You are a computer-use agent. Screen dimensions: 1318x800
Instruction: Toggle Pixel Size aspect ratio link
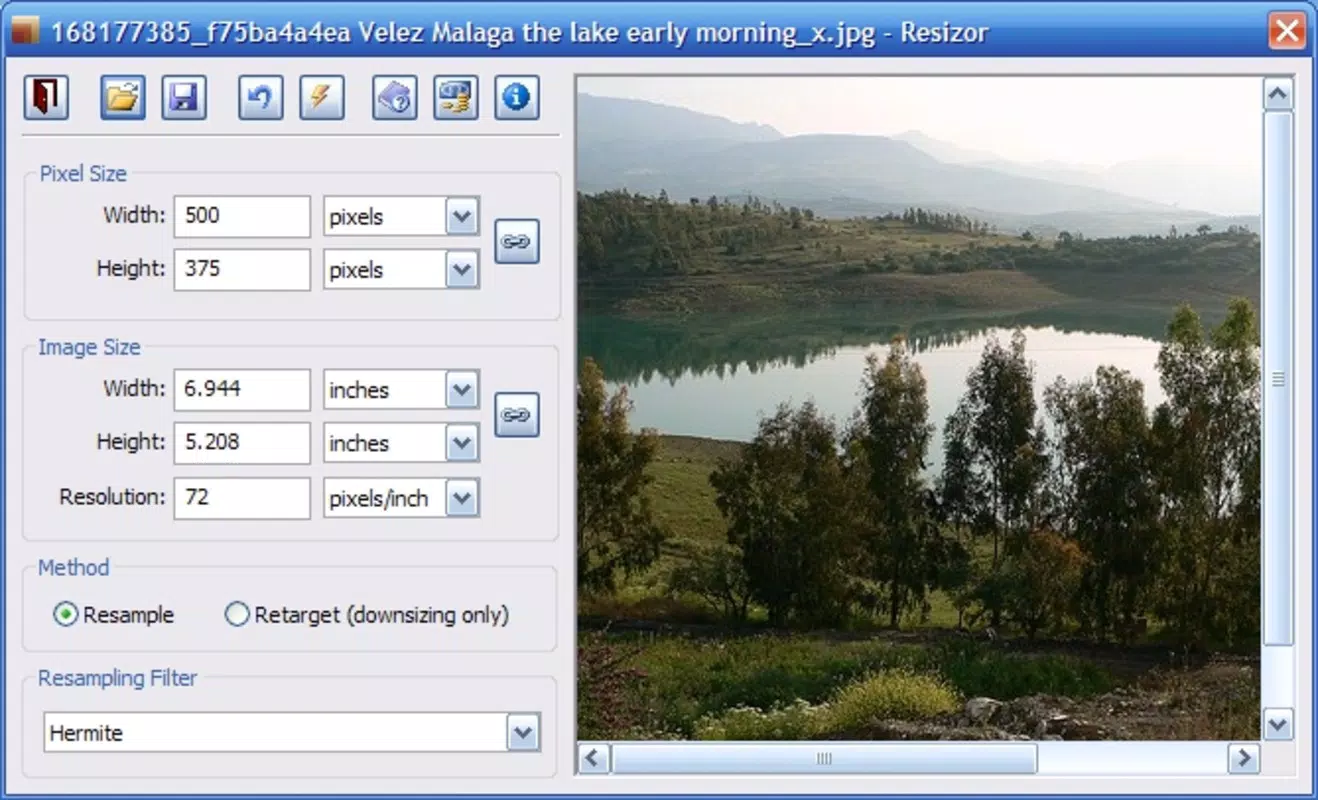(517, 242)
